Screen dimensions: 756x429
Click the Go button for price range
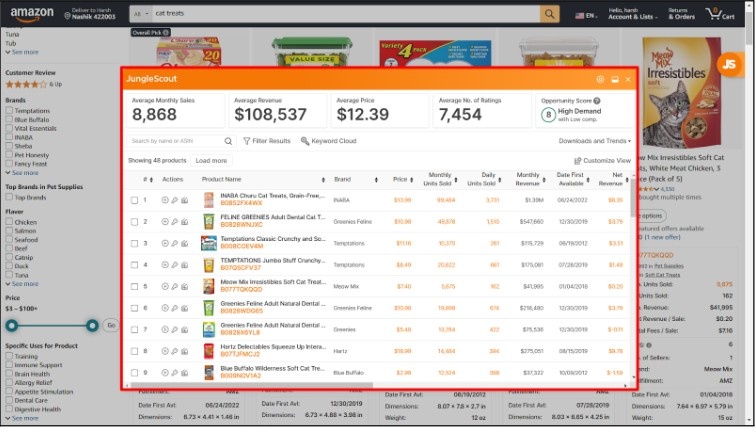click(x=111, y=325)
